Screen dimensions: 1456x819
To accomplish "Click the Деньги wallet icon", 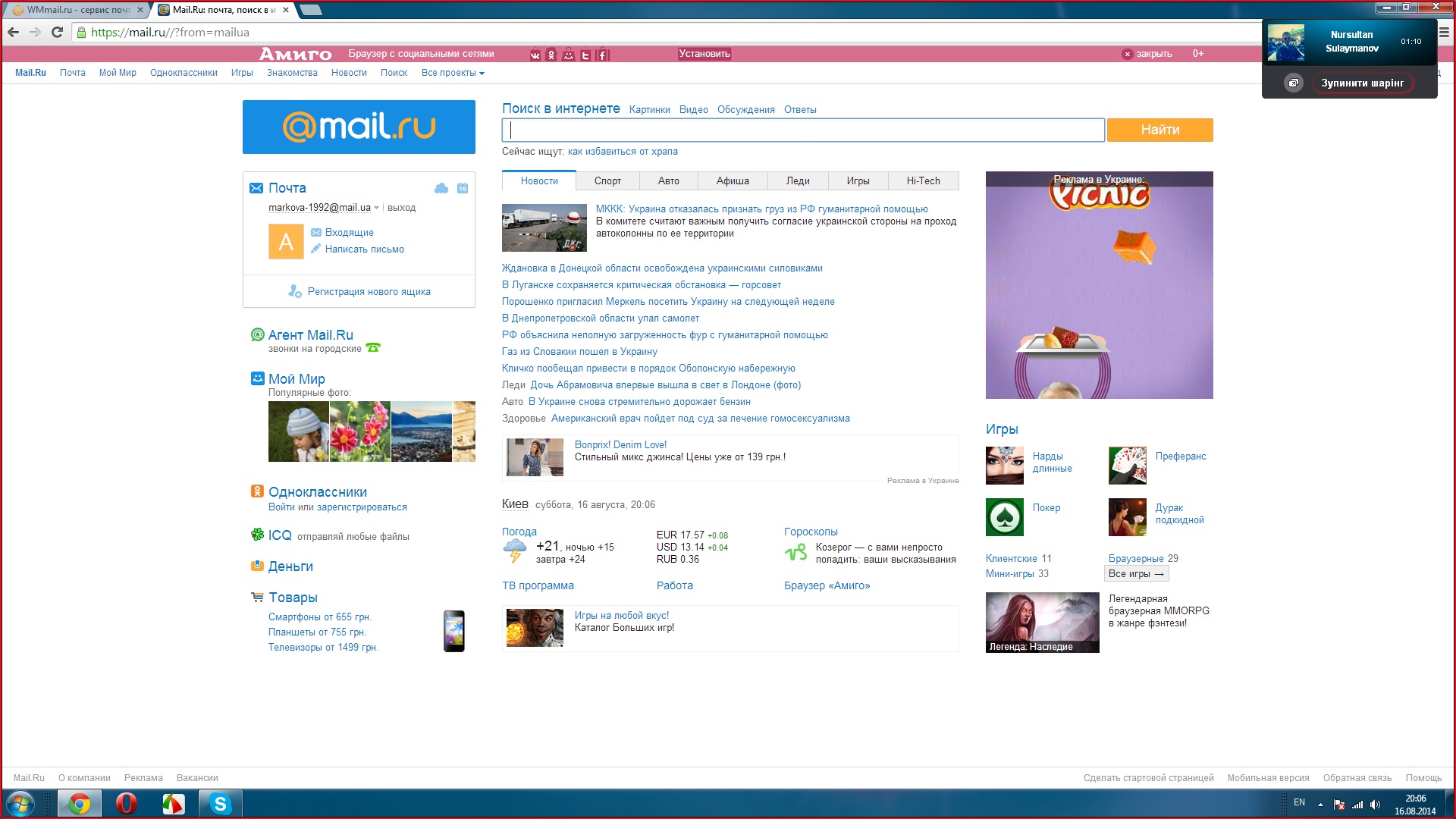I will (258, 566).
